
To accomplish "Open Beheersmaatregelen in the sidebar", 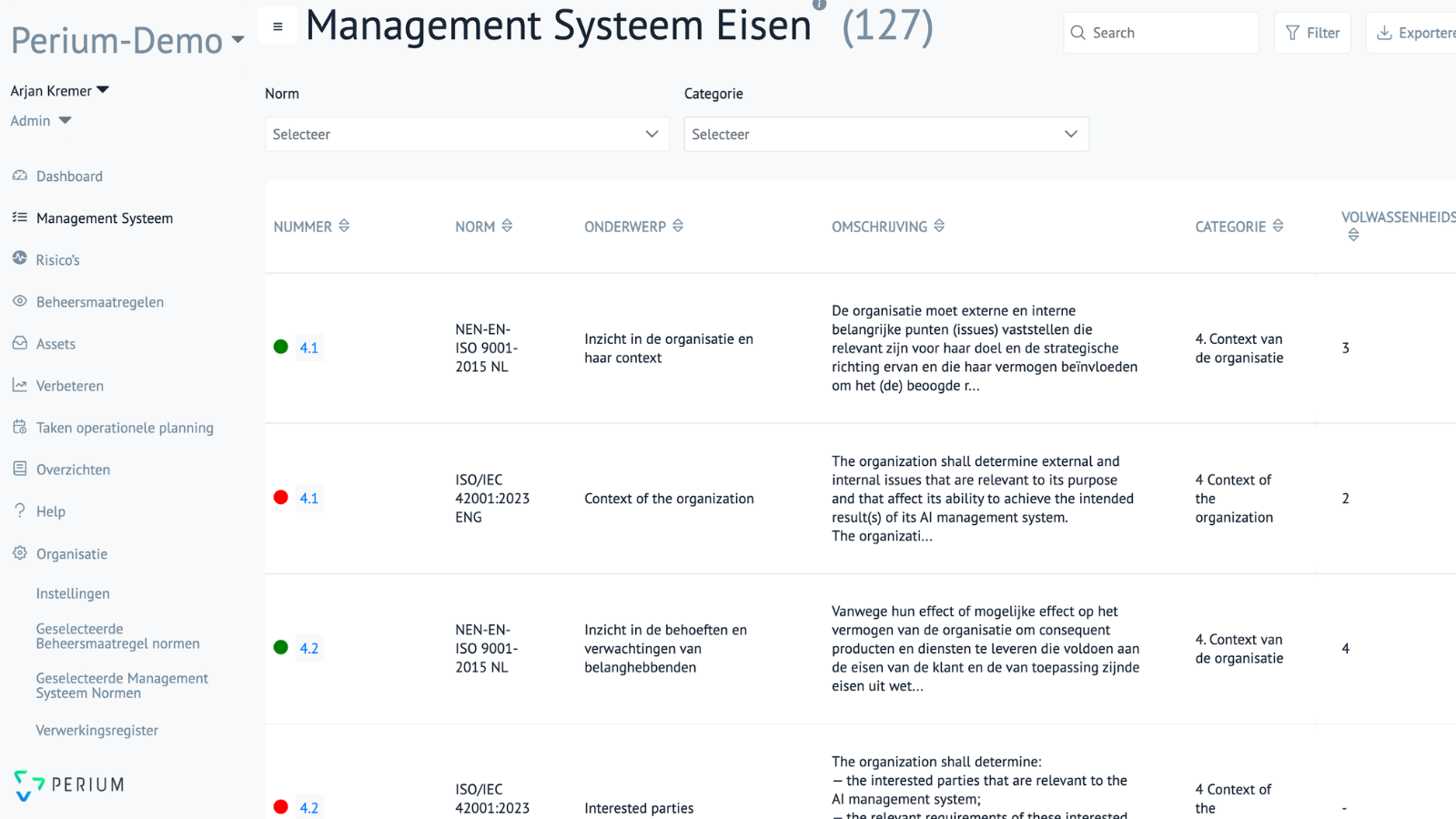I will coord(100,302).
